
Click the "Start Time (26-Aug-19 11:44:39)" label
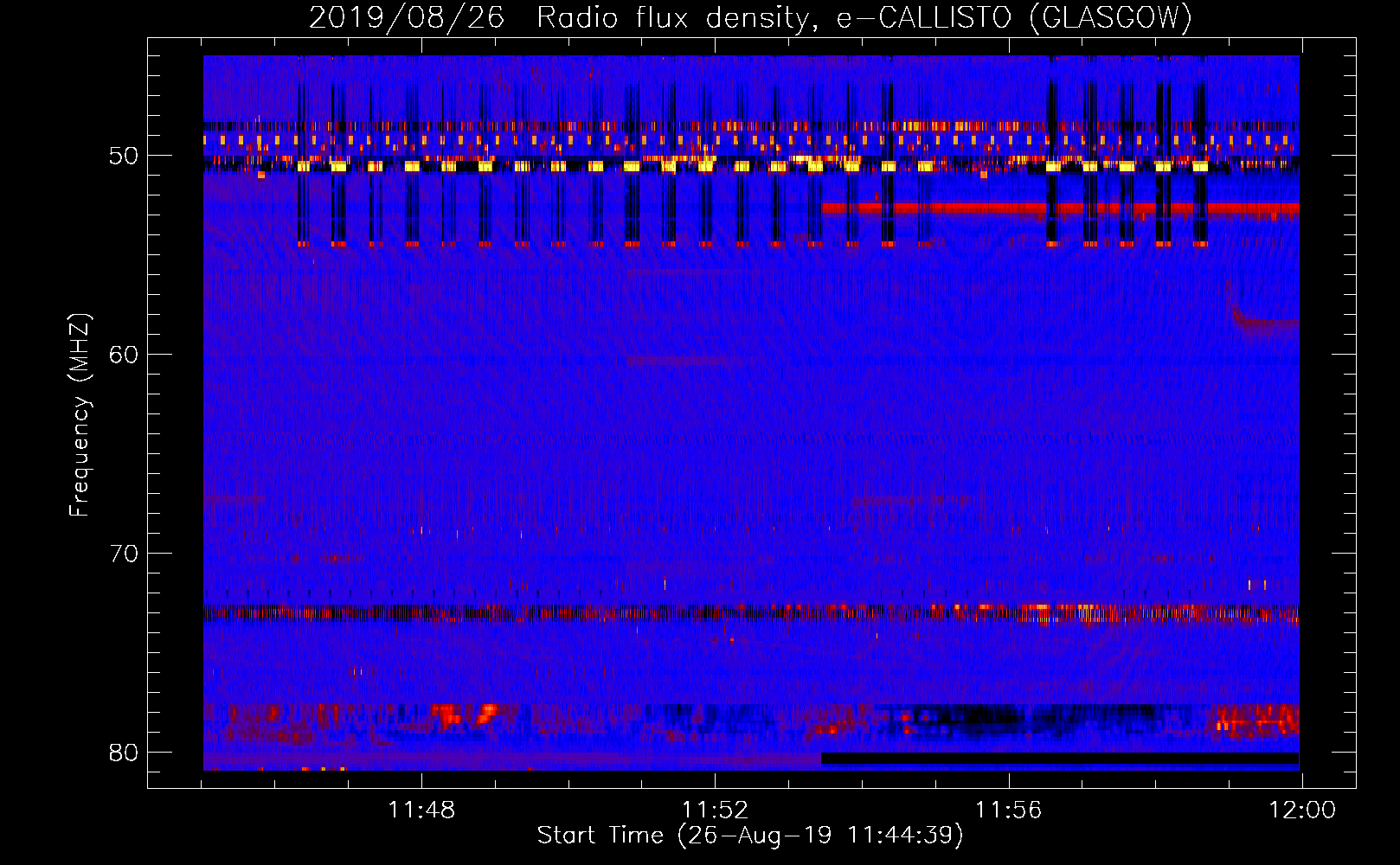750,836
